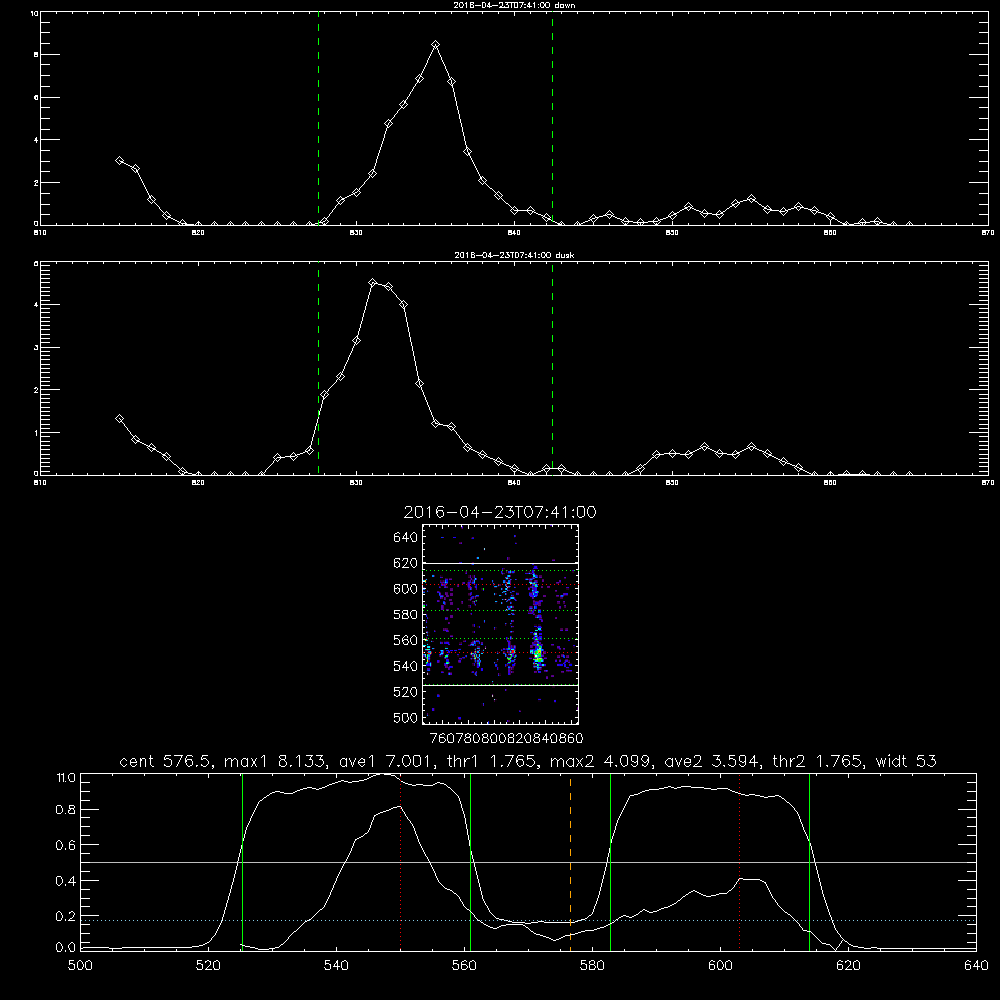1000x1000 pixels.
Task: Click the 540 tick label of profile plot x-axis
Action: tap(336, 966)
